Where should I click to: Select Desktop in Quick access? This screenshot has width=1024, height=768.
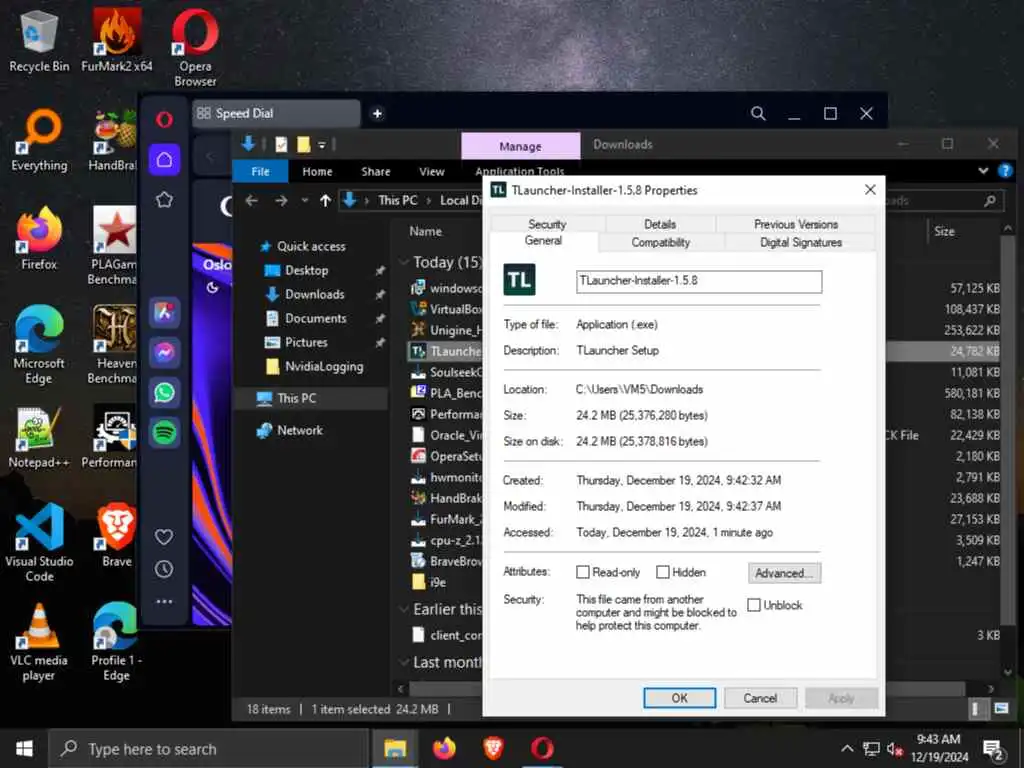click(x=307, y=270)
